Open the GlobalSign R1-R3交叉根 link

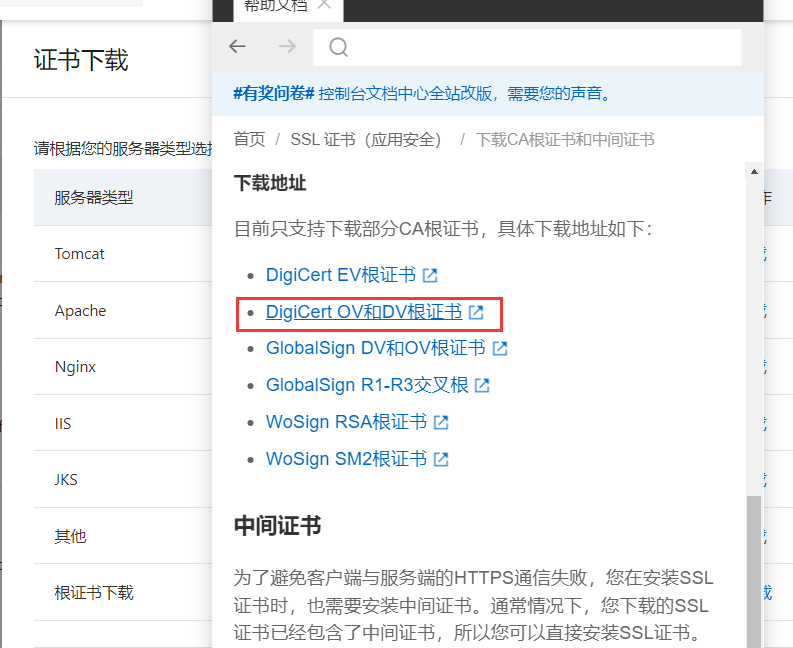tap(367, 385)
